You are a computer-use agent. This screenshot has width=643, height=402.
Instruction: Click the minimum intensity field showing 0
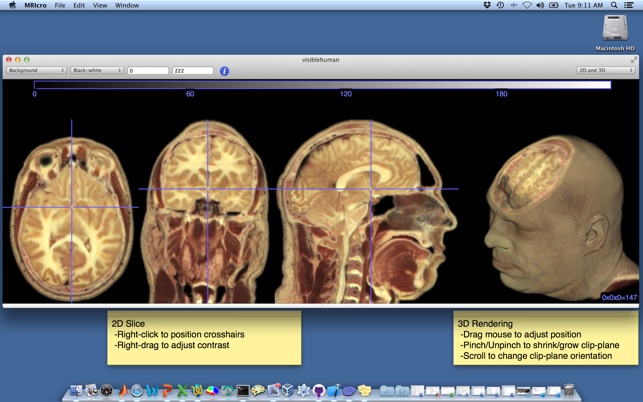148,71
